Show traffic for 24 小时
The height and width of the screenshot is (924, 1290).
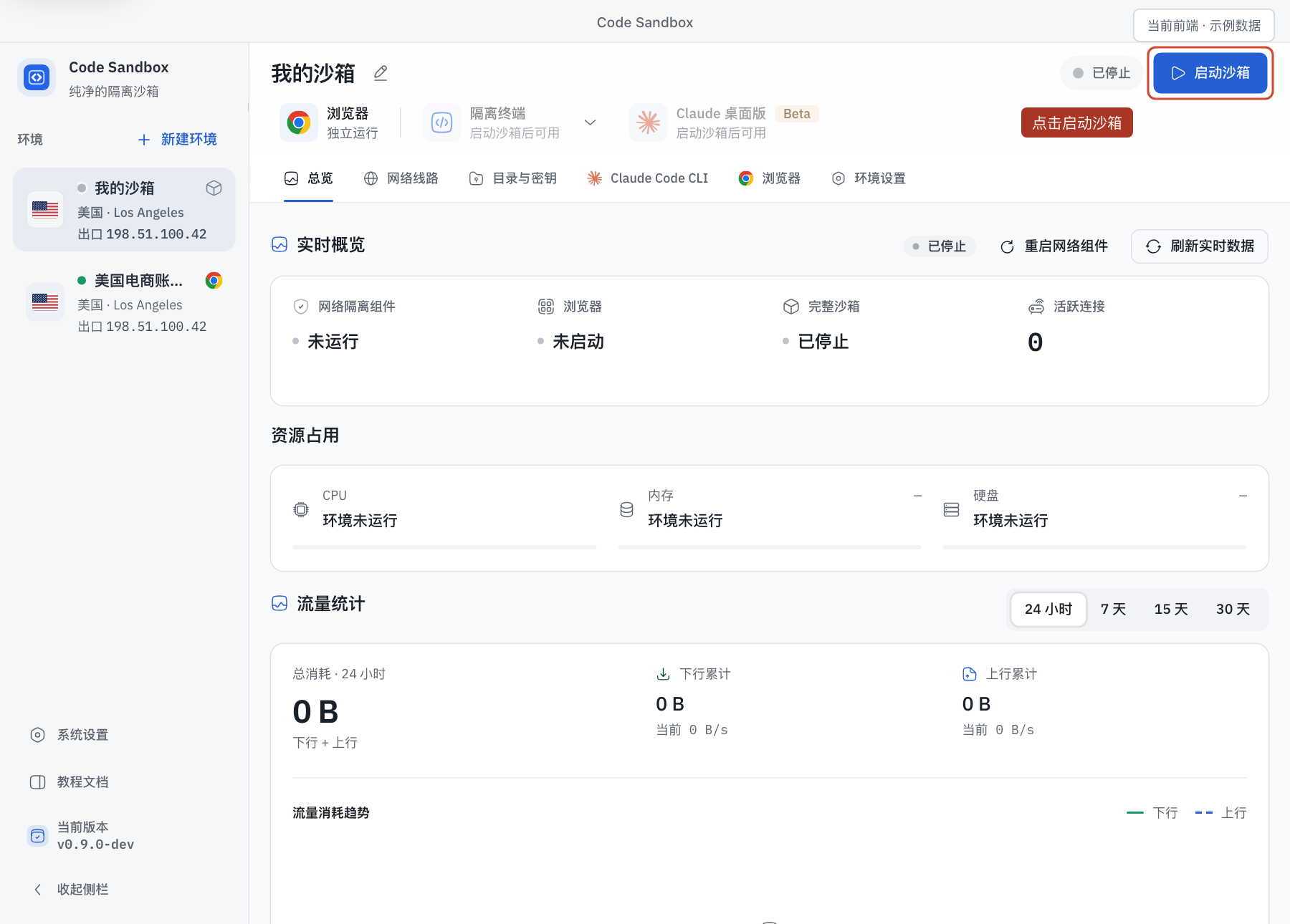coord(1048,609)
